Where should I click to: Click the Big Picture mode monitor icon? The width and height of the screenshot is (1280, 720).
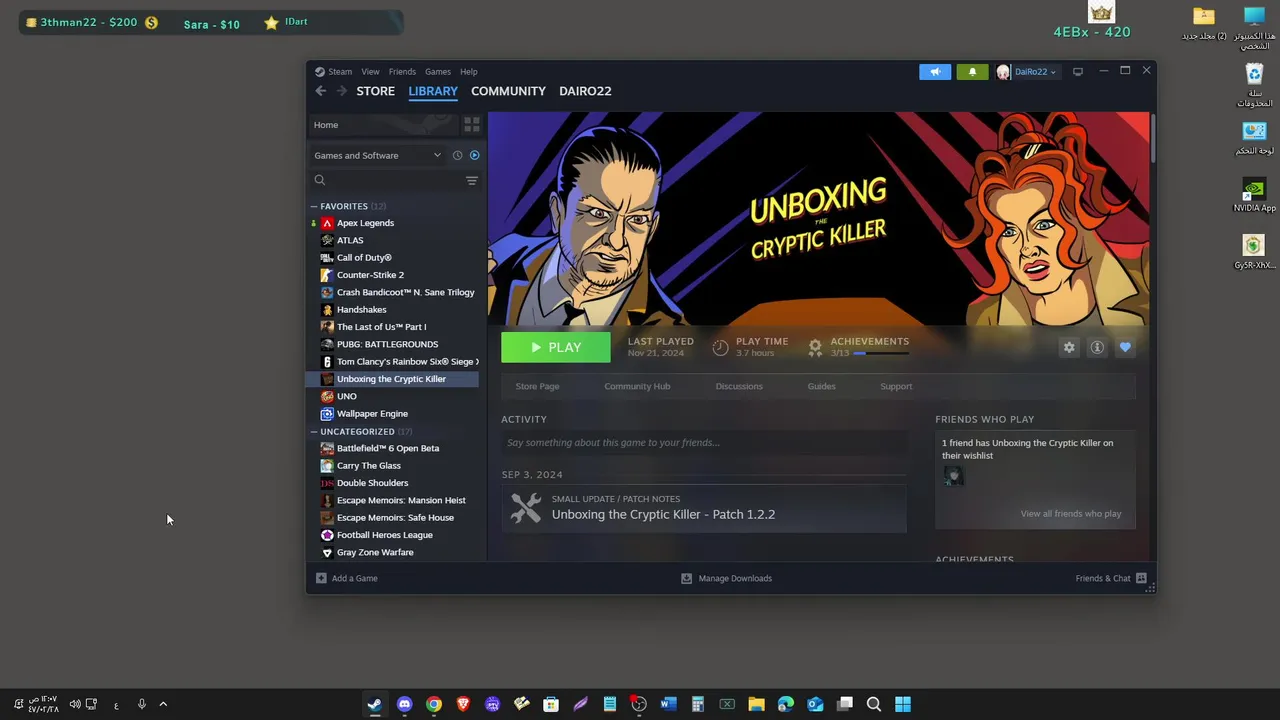[1078, 72]
